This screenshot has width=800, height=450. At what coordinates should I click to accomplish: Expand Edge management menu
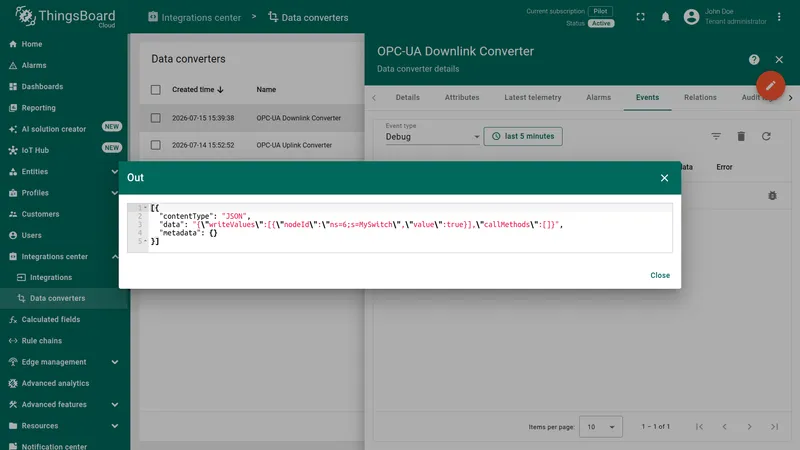114,362
